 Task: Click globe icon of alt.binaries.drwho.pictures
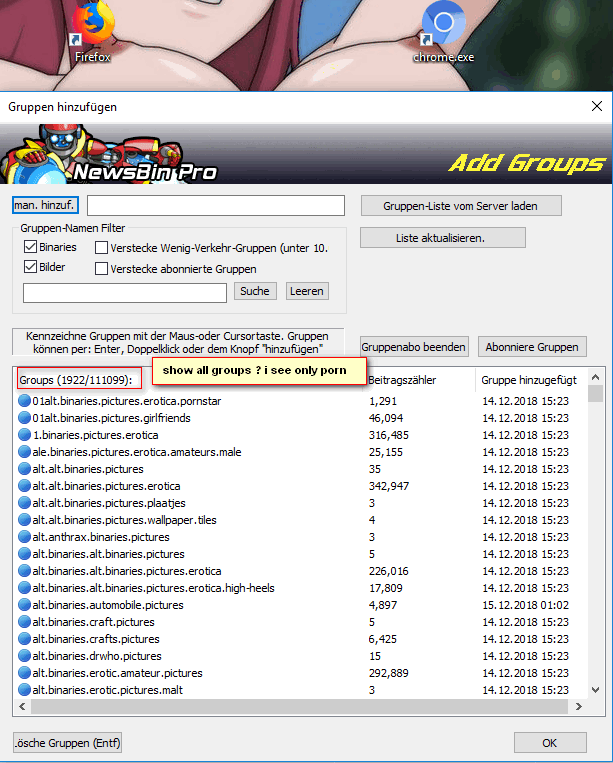24,656
